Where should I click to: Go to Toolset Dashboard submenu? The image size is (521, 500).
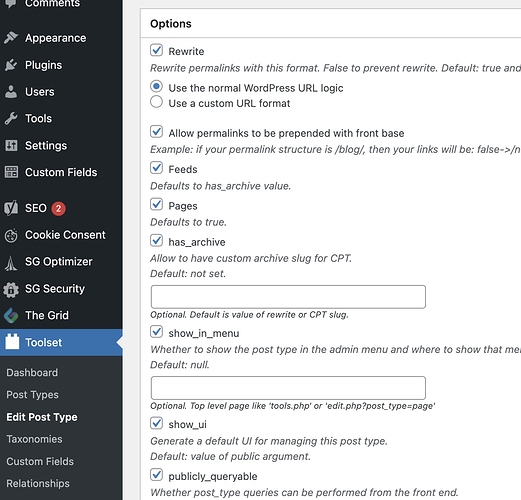click(x=32, y=372)
